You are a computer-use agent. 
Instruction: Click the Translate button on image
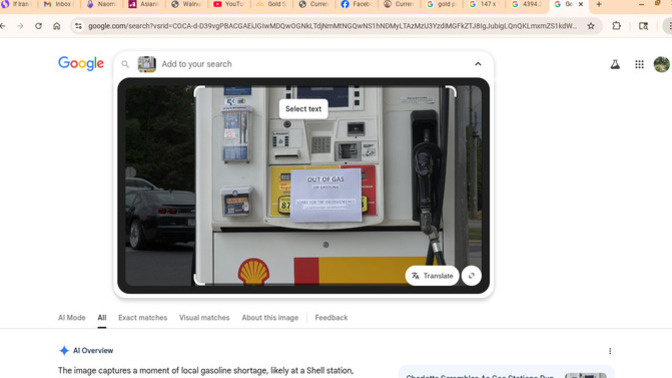point(432,276)
